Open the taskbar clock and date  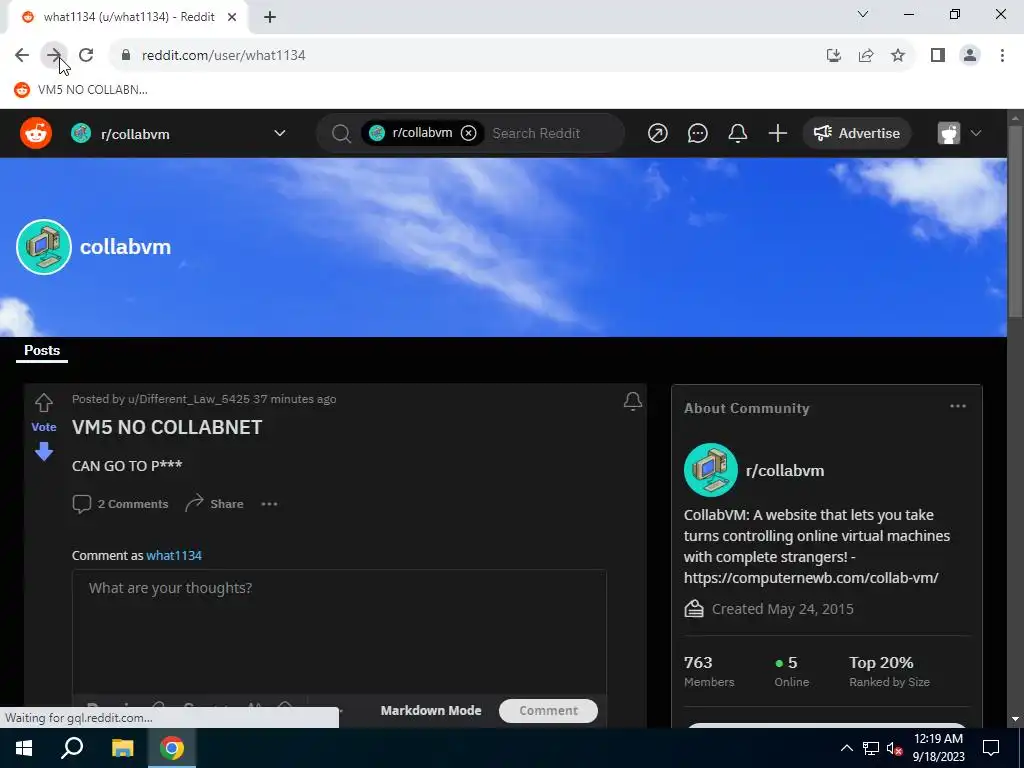[938, 748]
